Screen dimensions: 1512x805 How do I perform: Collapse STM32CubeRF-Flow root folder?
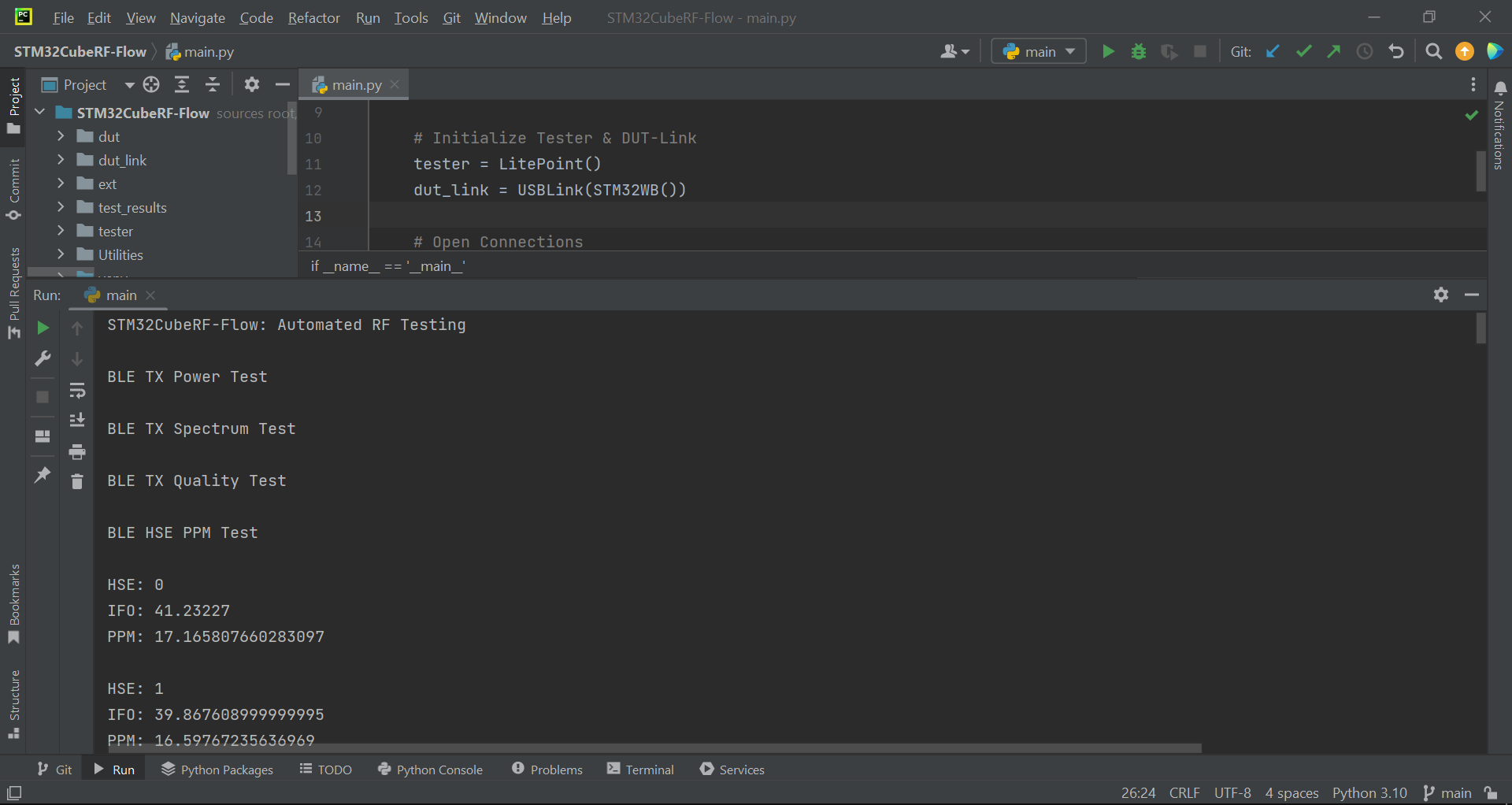click(x=40, y=113)
